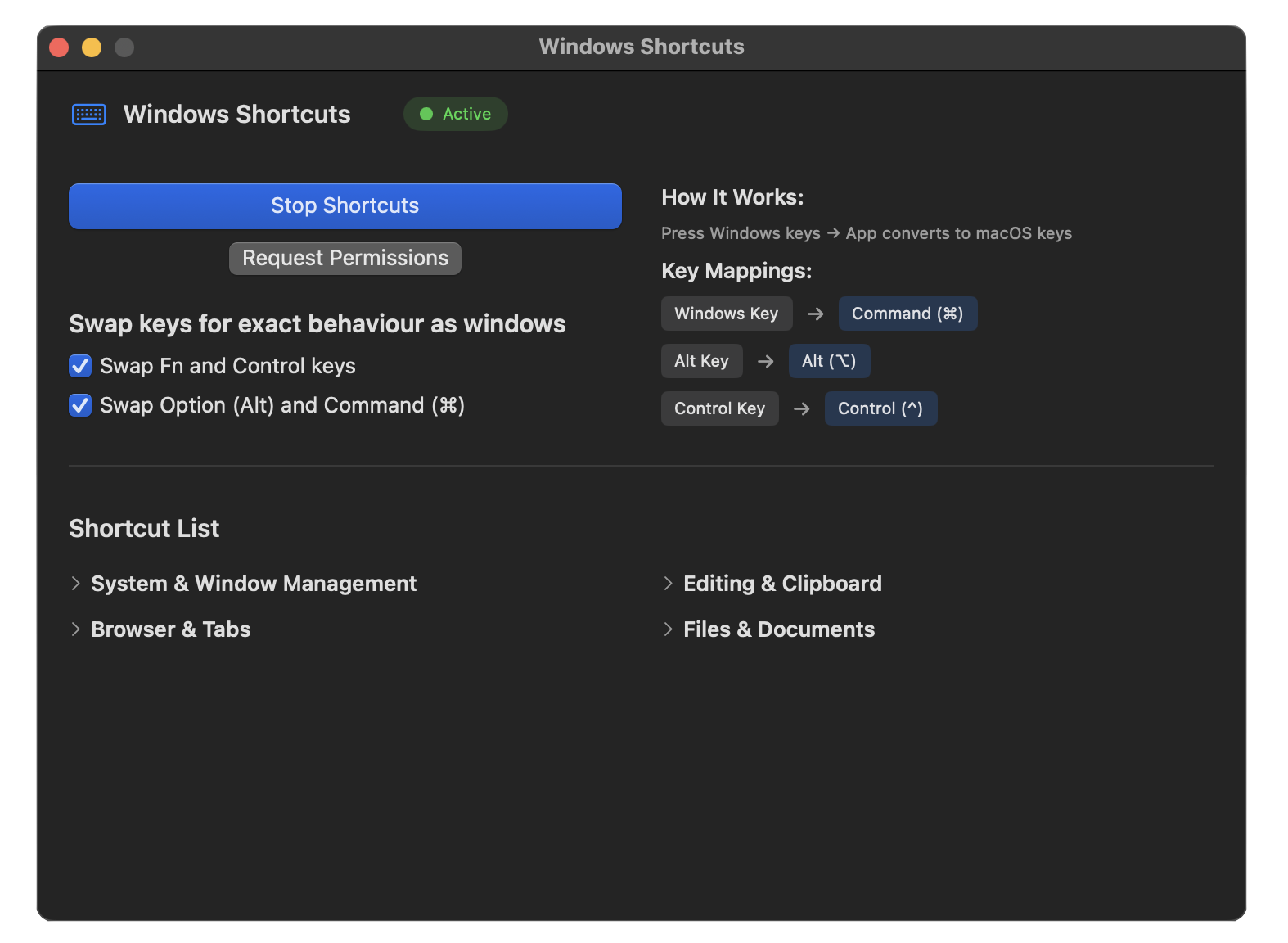Image resolution: width=1288 pixels, height=943 pixels.
Task: Click the Alt (⌥) target badge
Action: (828, 361)
